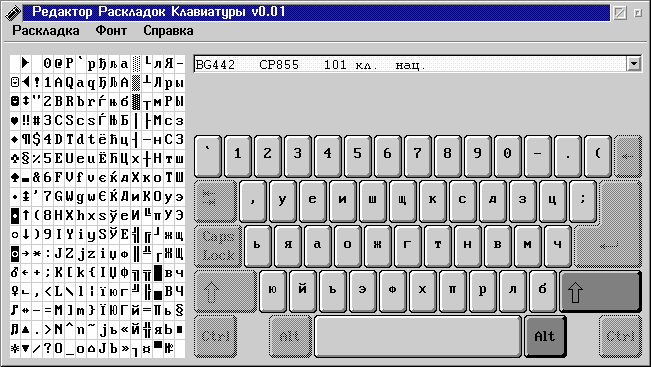Select the 'б' key next to right Shift
651x367 pixels.
tap(542, 291)
